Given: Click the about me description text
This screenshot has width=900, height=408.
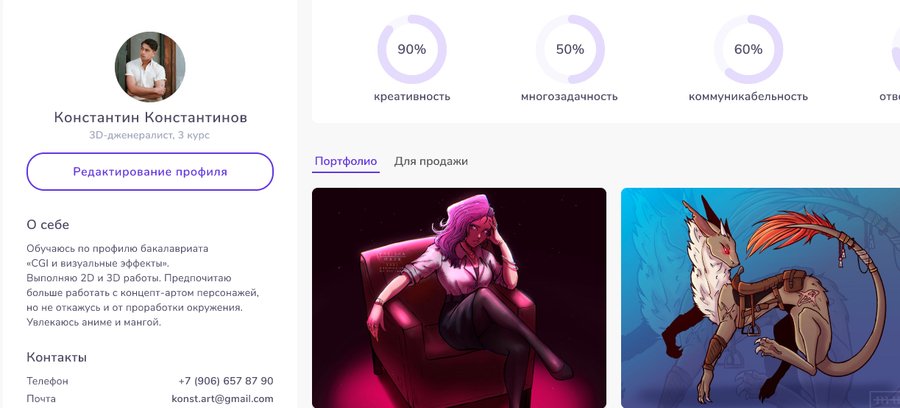Looking at the screenshot, I should tap(143, 285).
